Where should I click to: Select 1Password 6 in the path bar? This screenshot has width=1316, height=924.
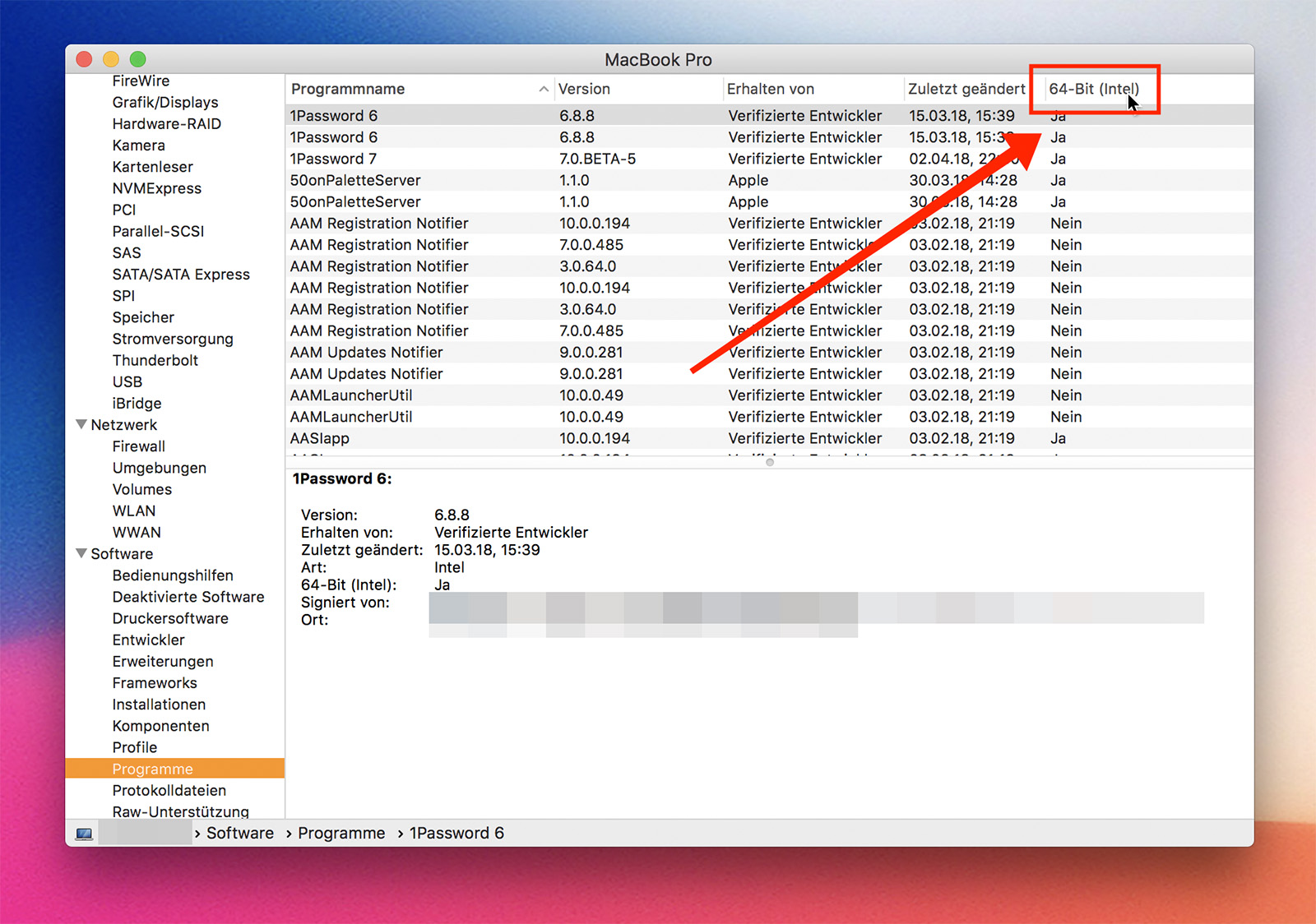click(456, 834)
